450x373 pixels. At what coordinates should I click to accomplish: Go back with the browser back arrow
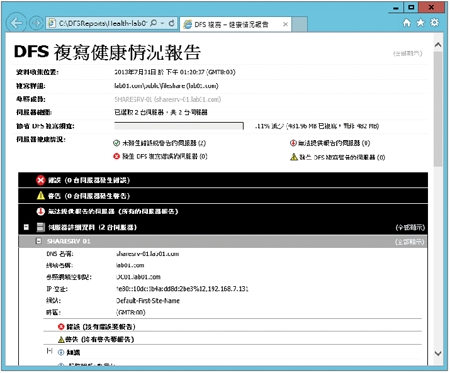(17, 23)
